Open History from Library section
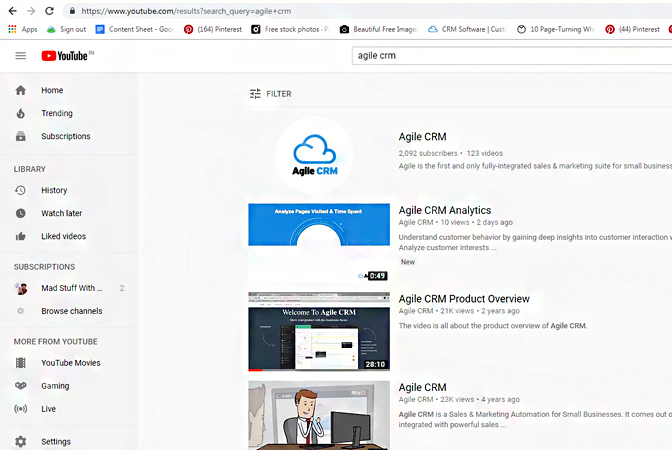Image resolution: width=672 pixels, height=450 pixels. coord(54,190)
